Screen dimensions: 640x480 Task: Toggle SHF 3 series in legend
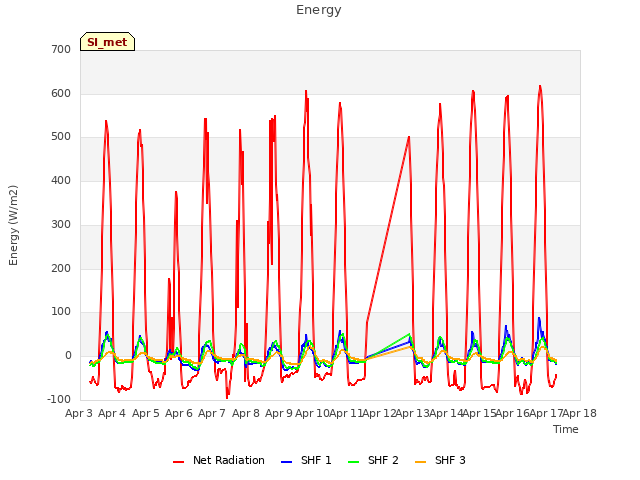pyautogui.click(x=440, y=460)
